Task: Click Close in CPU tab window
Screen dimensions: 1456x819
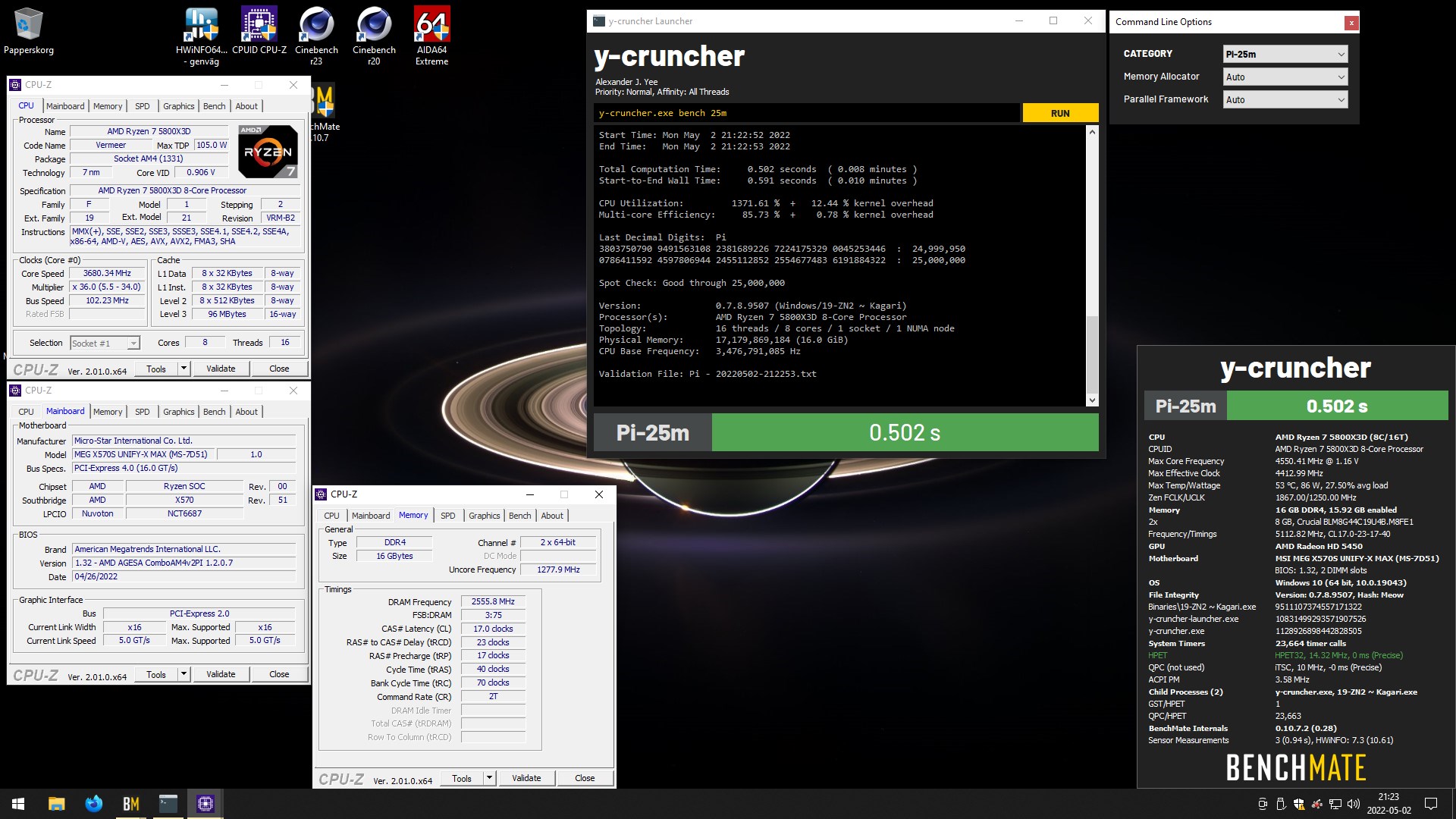Action: tap(279, 369)
